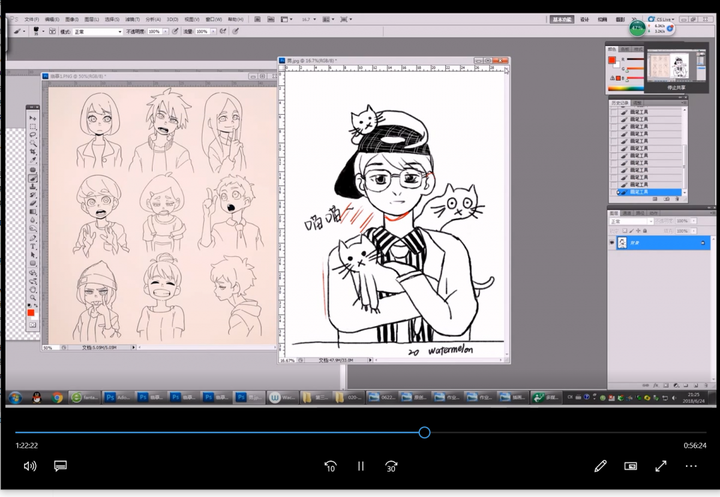Enter fullscreen in the video player
720x497 pixels.
point(661,466)
